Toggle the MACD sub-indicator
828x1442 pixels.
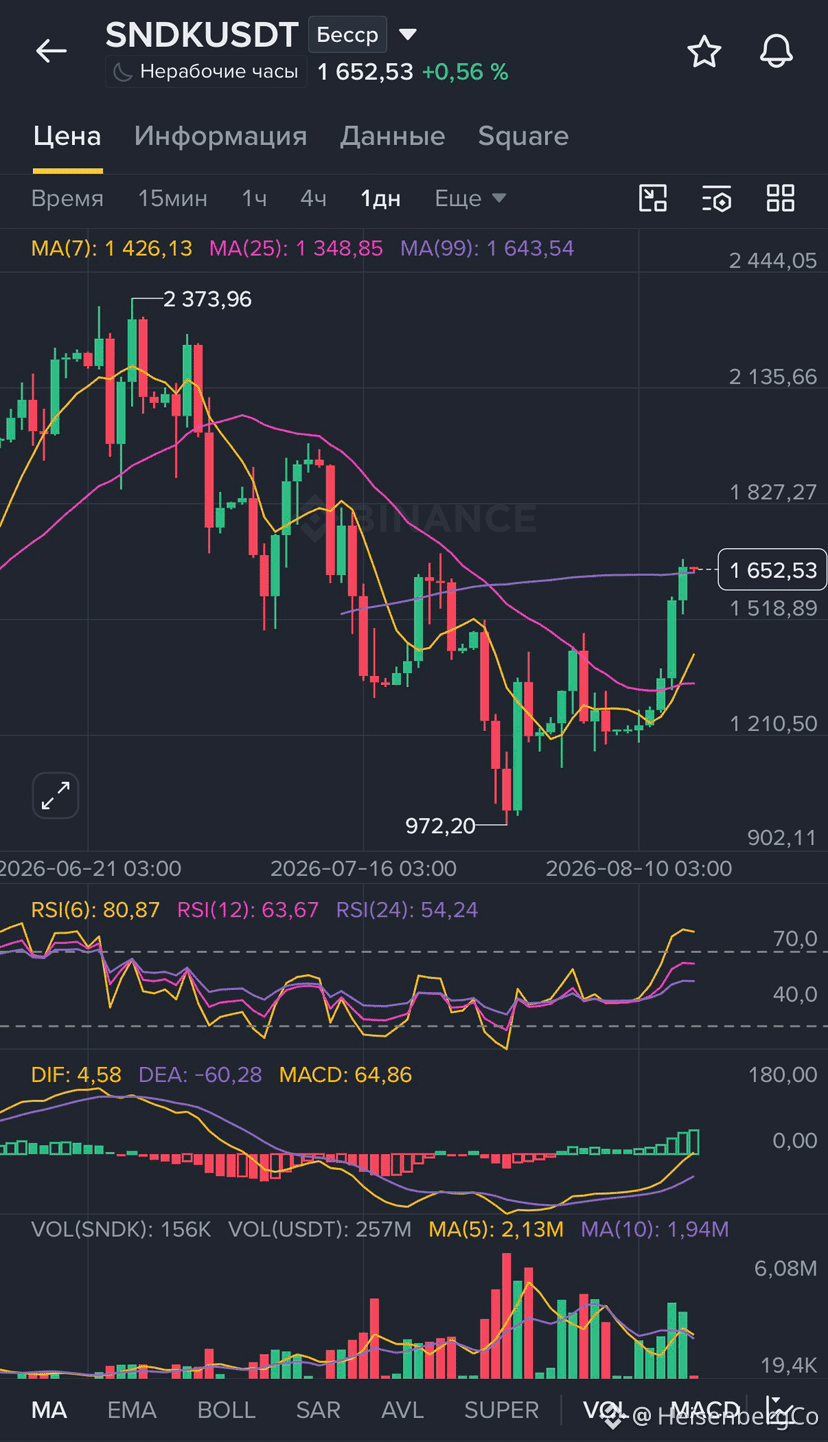click(x=705, y=1410)
